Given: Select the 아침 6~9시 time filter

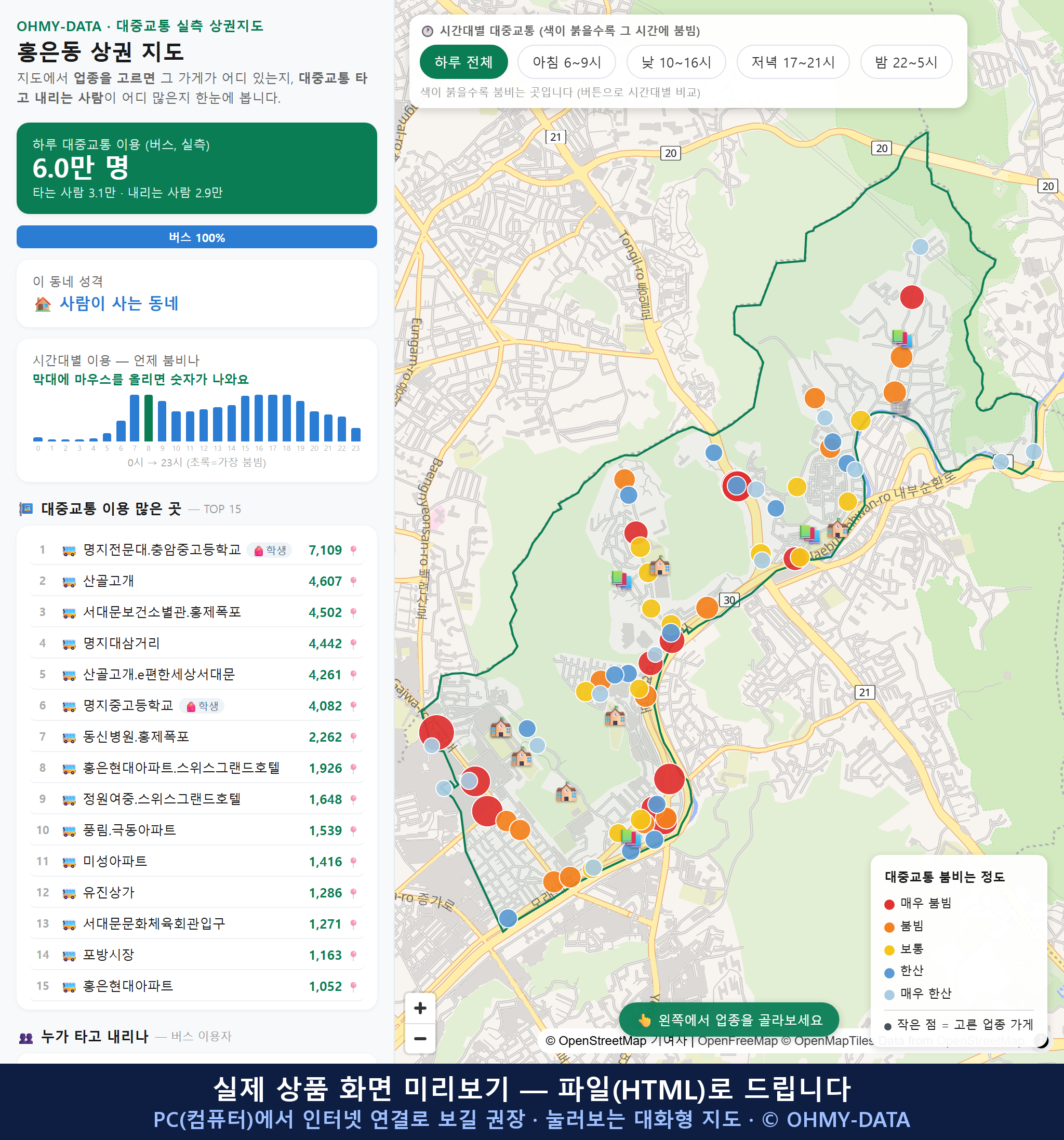Looking at the screenshot, I should [x=567, y=62].
